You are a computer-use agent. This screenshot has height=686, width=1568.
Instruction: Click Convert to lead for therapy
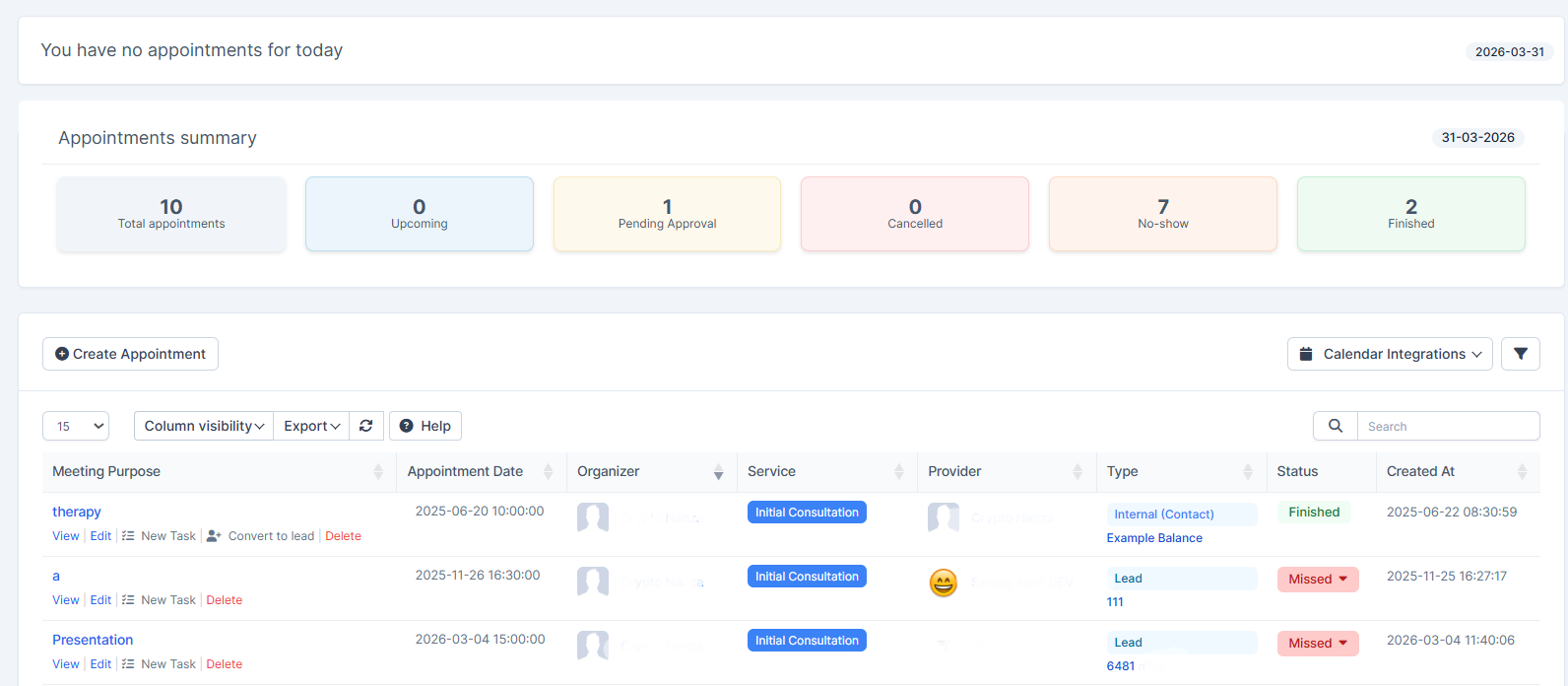pos(270,536)
